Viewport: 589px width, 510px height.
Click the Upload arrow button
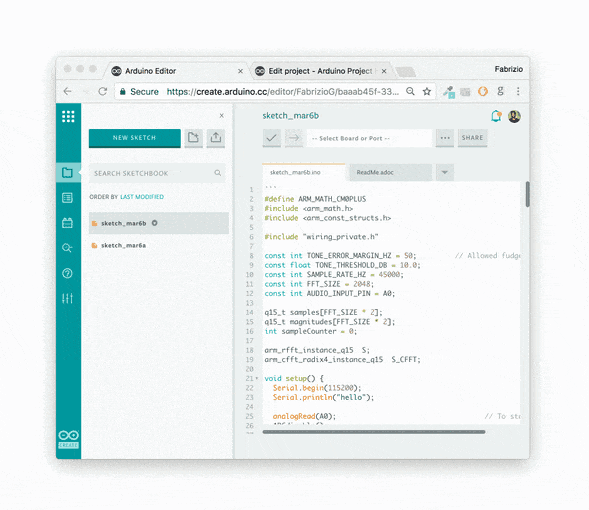[x=294, y=138]
